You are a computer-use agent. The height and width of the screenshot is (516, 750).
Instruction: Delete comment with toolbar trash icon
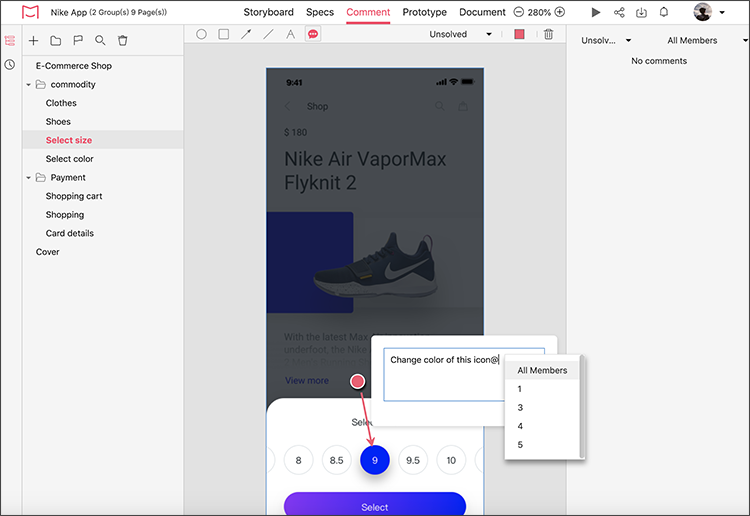point(549,34)
